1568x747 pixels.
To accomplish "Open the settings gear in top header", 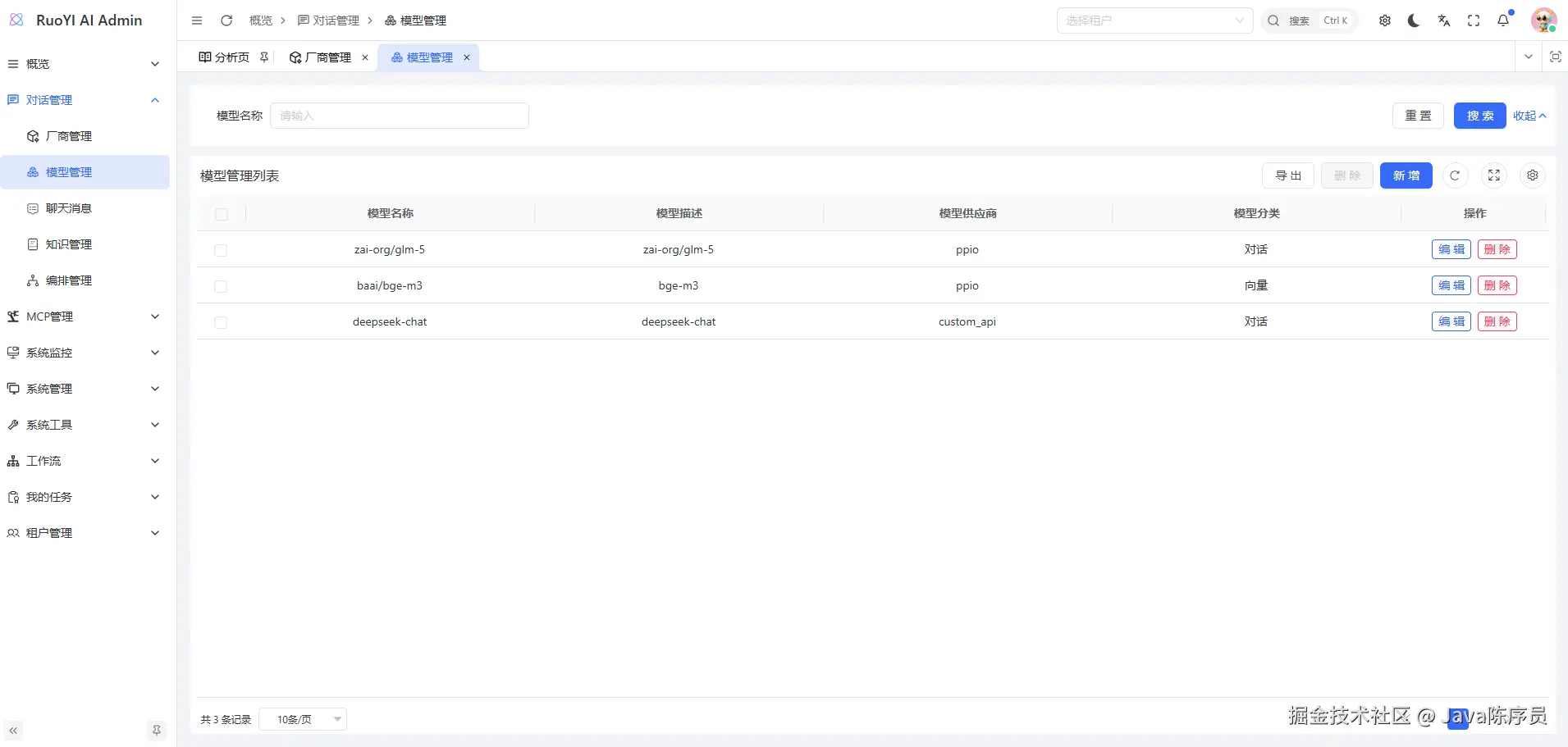I will tap(1385, 20).
